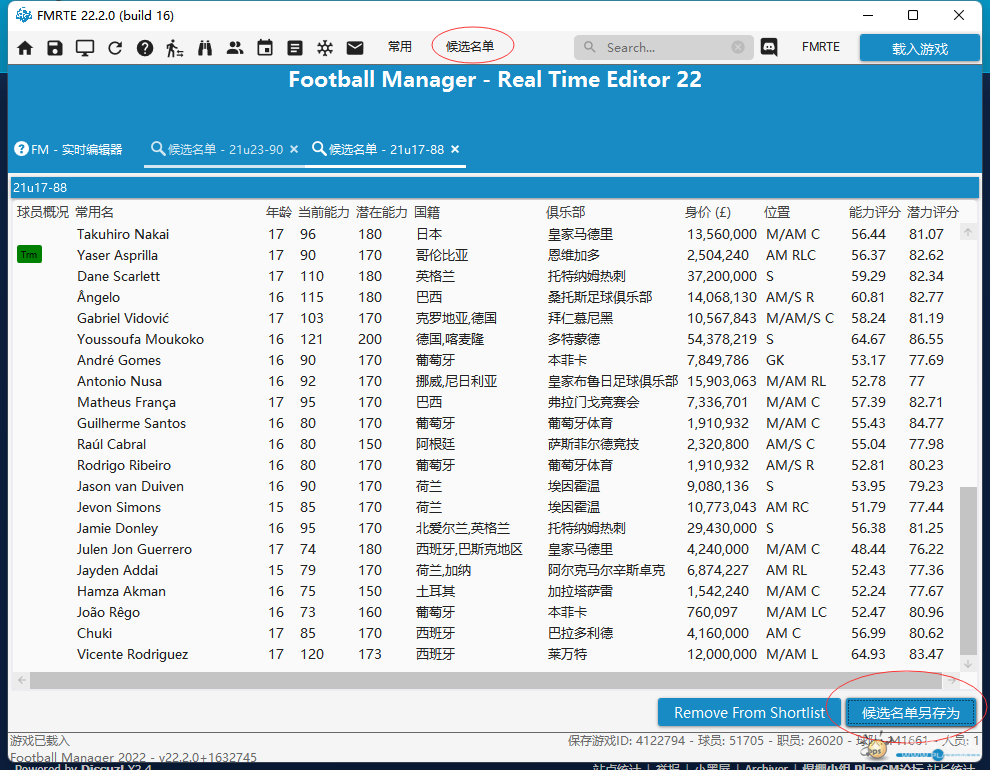Click into the Search input field
990x770 pixels.
tap(663, 47)
